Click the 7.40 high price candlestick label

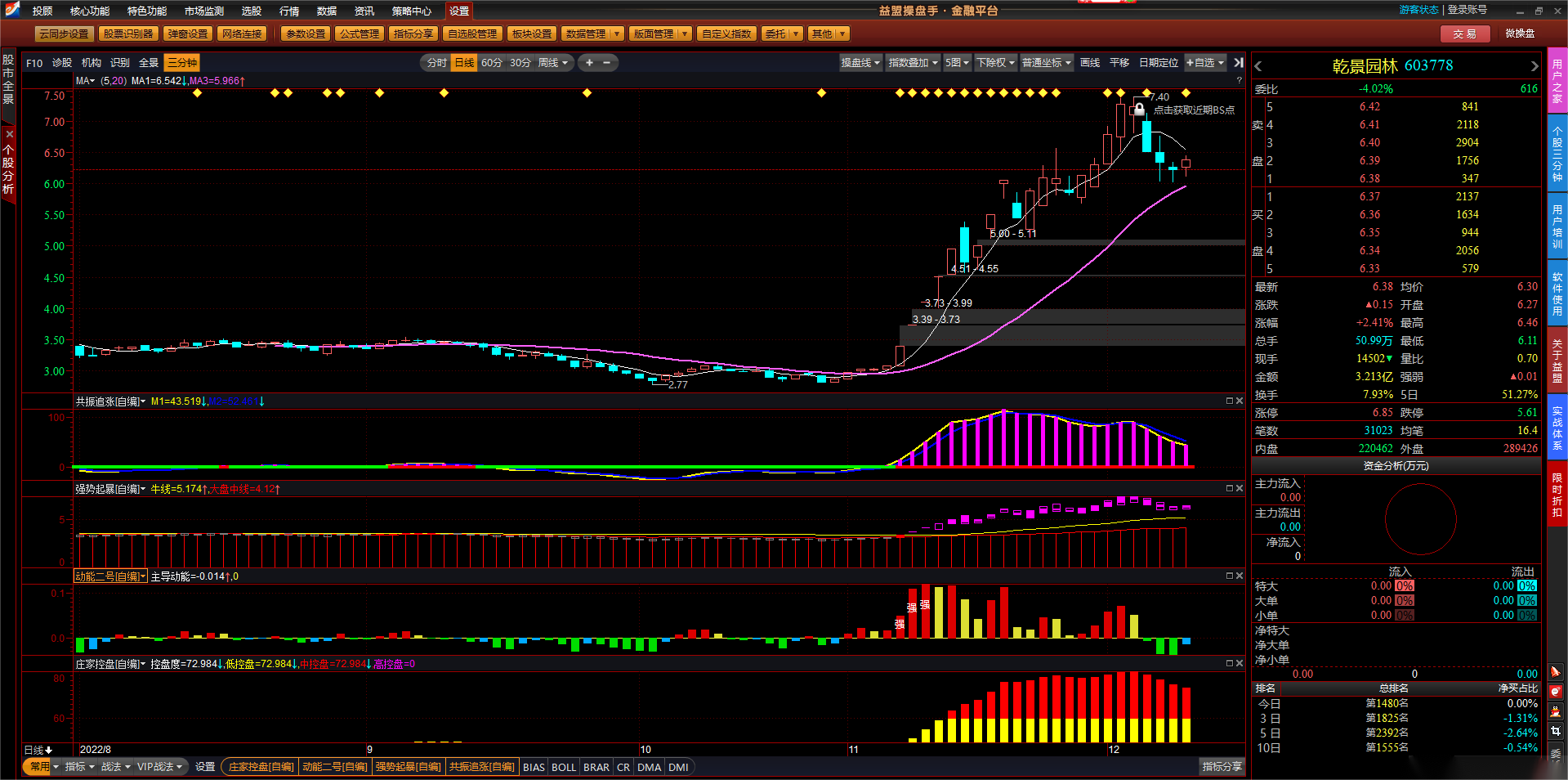click(1159, 97)
